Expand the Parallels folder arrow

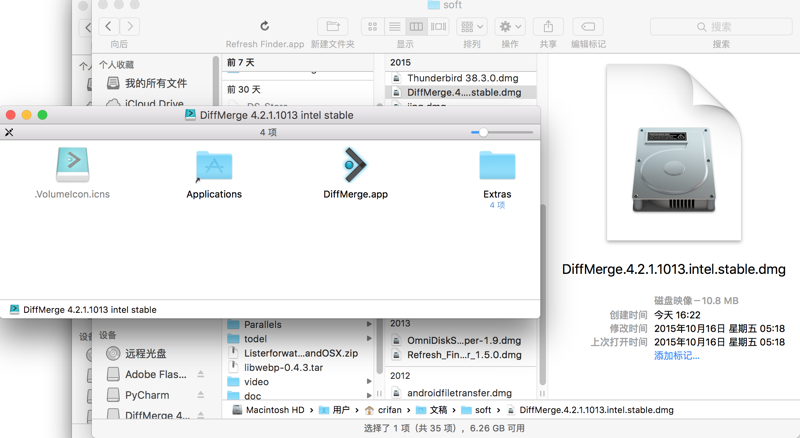tap(368, 324)
